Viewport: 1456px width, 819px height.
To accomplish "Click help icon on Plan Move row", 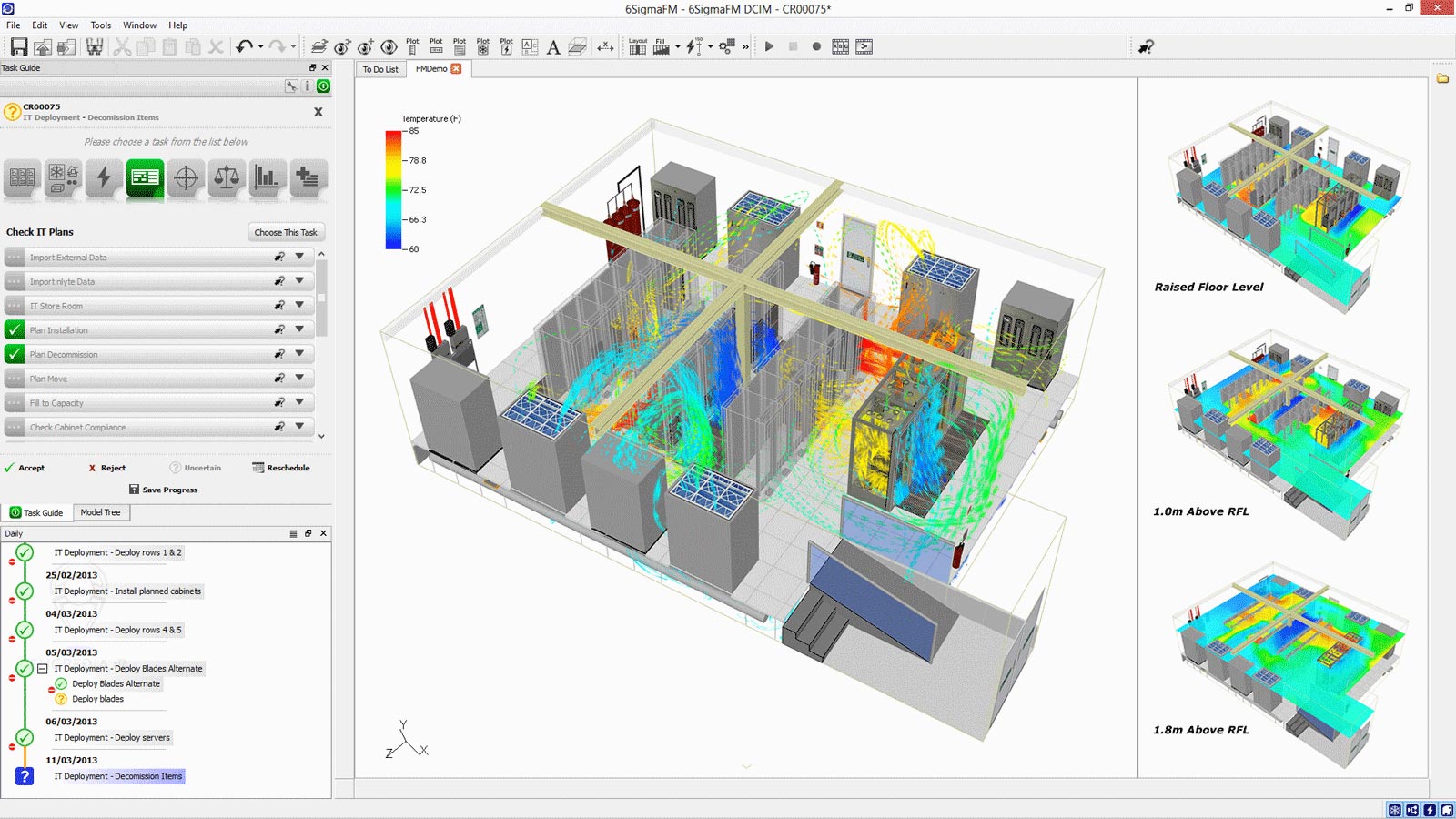I will [x=279, y=379].
